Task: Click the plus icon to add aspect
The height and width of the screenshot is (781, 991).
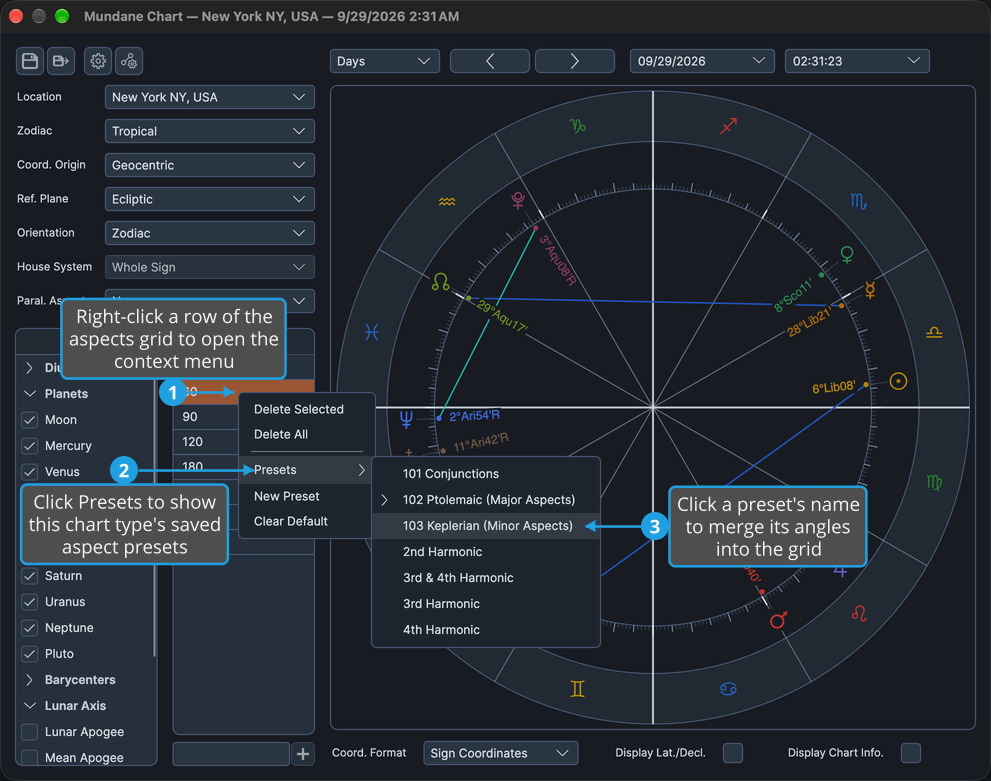Action: pos(303,754)
